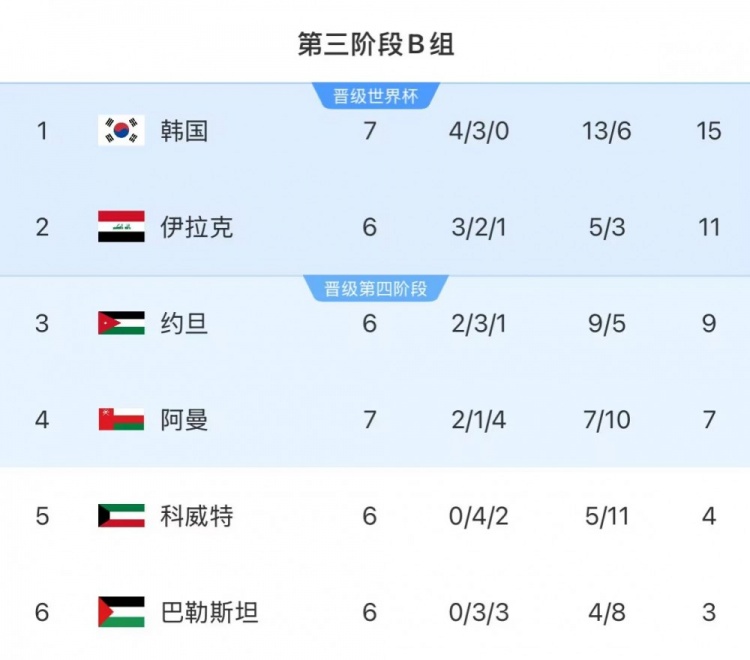Click the South Korea flag icon
This screenshot has height=660, width=750.
(121, 130)
